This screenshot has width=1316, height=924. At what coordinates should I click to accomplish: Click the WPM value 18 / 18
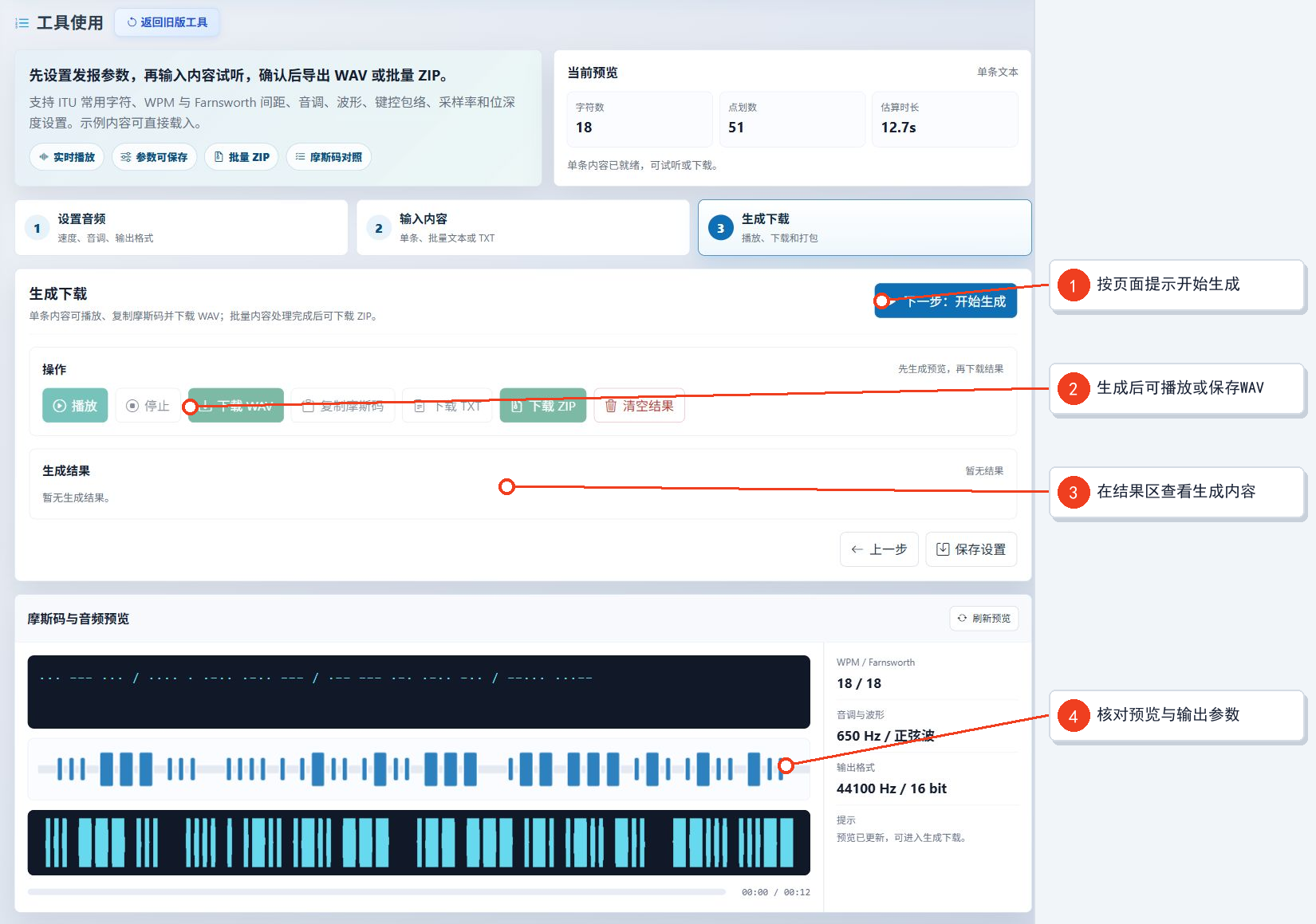[x=859, y=683]
